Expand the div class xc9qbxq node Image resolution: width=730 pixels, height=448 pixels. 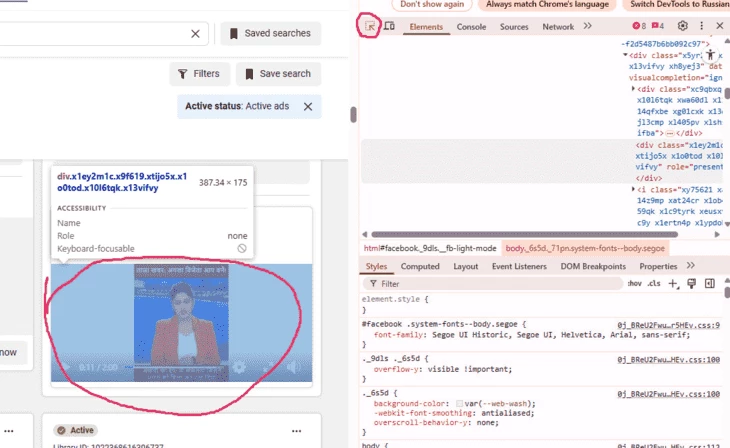633,88
